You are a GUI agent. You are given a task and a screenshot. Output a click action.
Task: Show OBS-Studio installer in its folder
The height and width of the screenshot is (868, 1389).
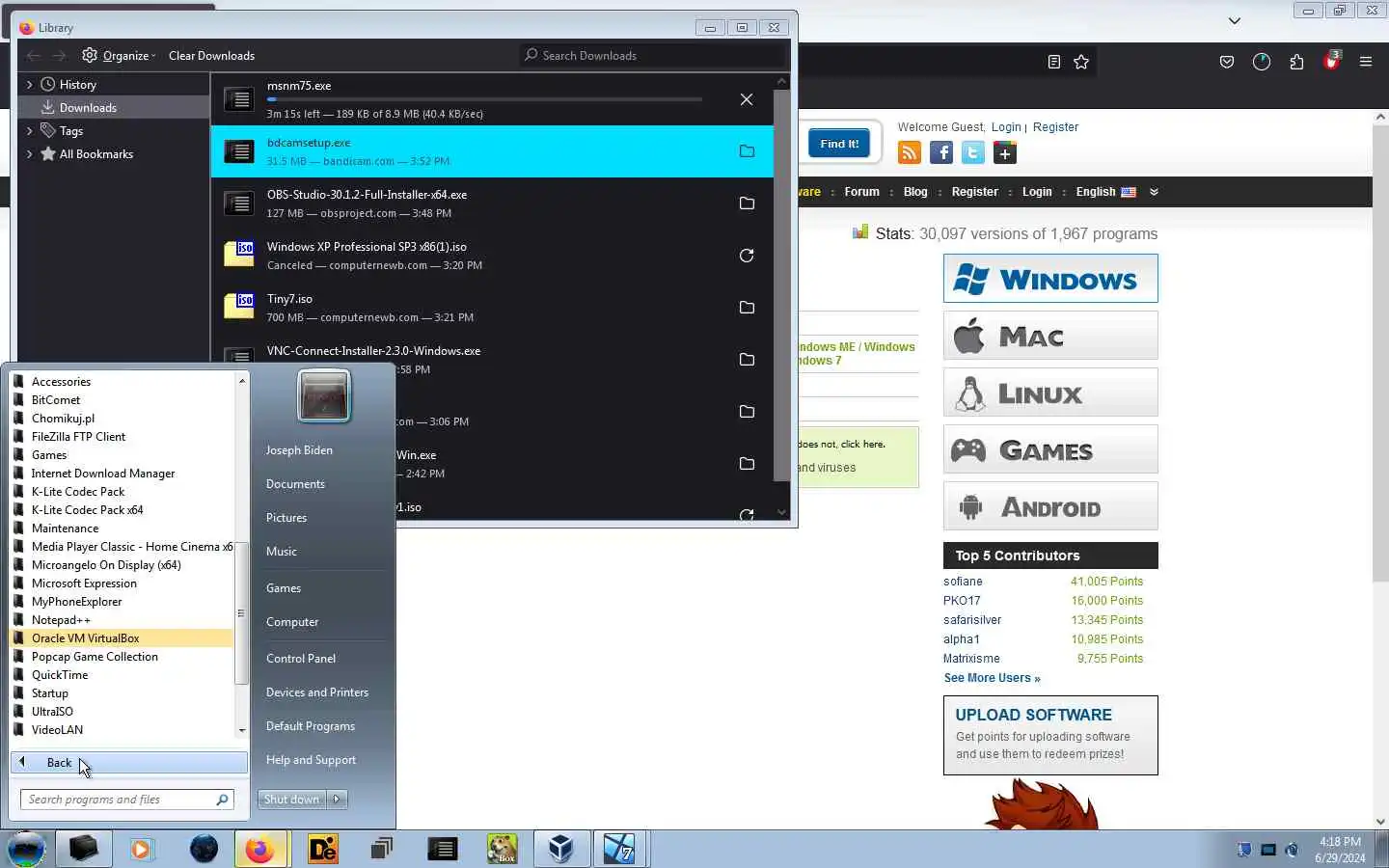747,203
